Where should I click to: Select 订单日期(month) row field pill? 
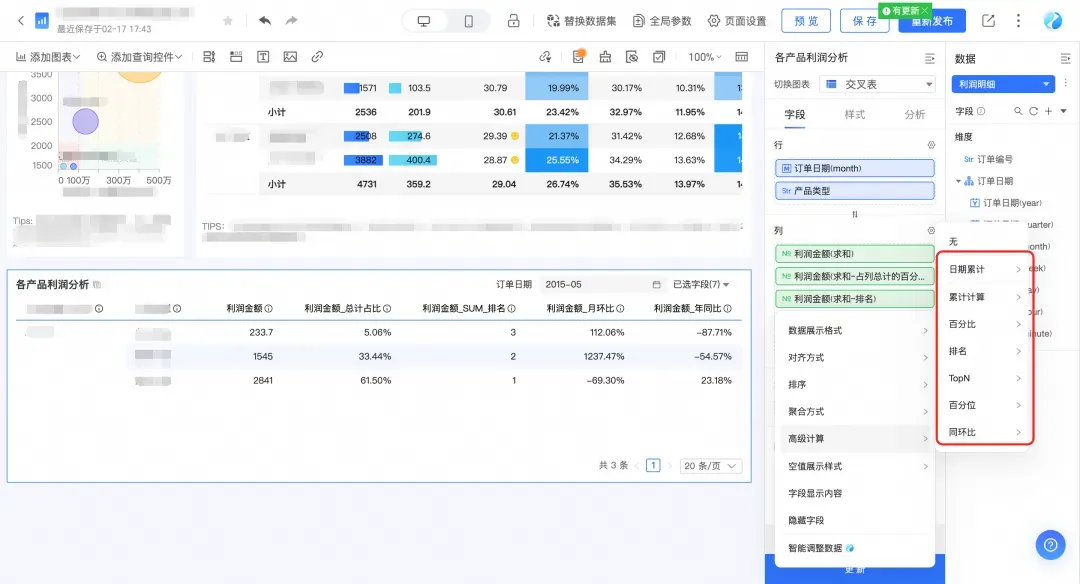855,168
